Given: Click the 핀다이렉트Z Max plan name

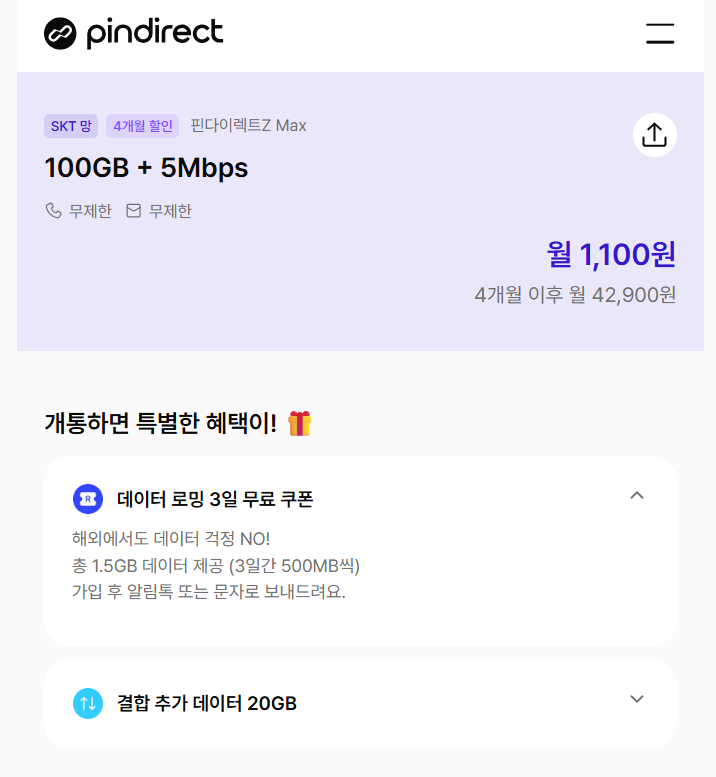Looking at the screenshot, I should click(248, 125).
